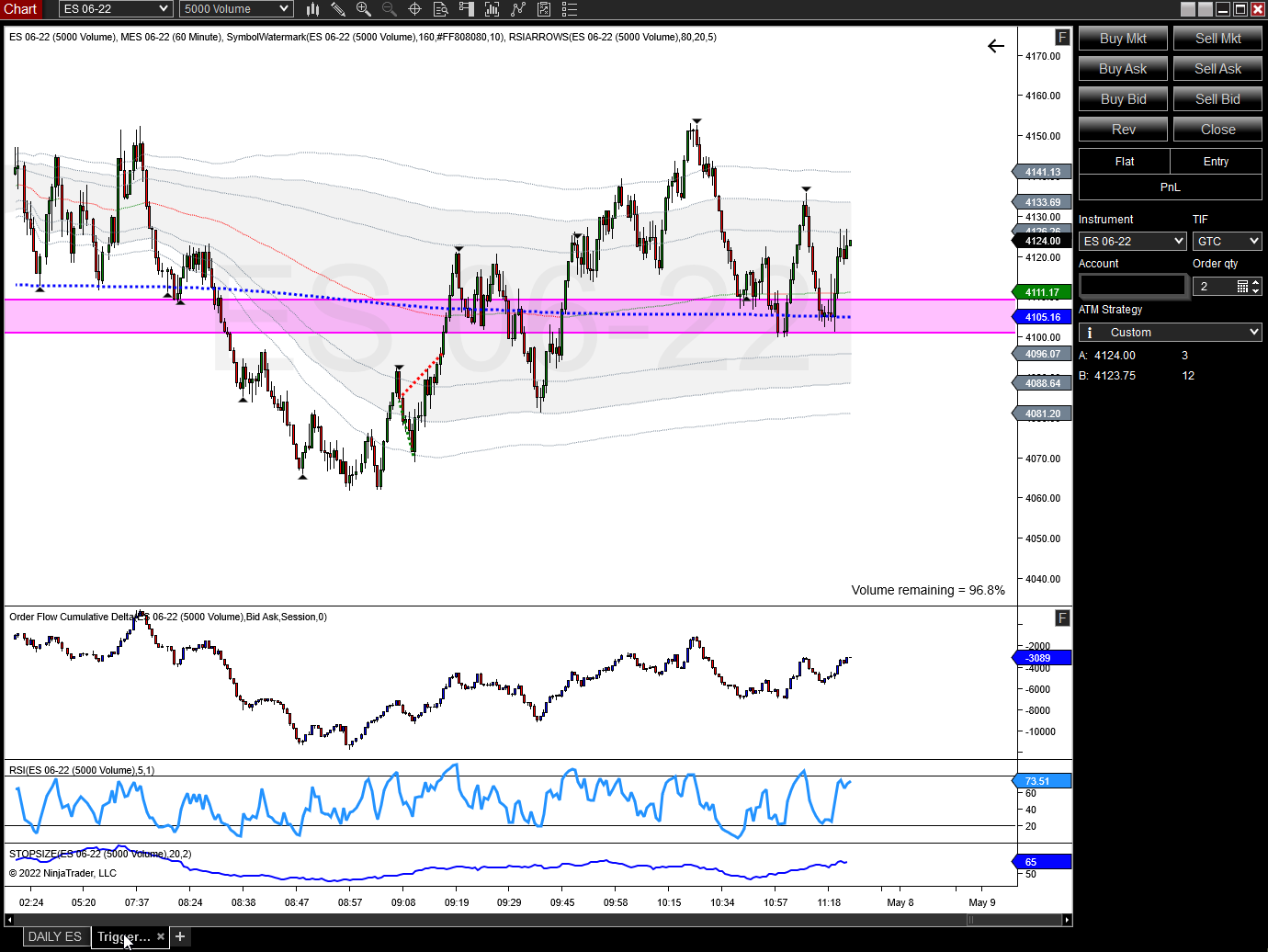Click the Buy Bid button
Viewport: 1268px width, 952px height.
(x=1123, y=99)
